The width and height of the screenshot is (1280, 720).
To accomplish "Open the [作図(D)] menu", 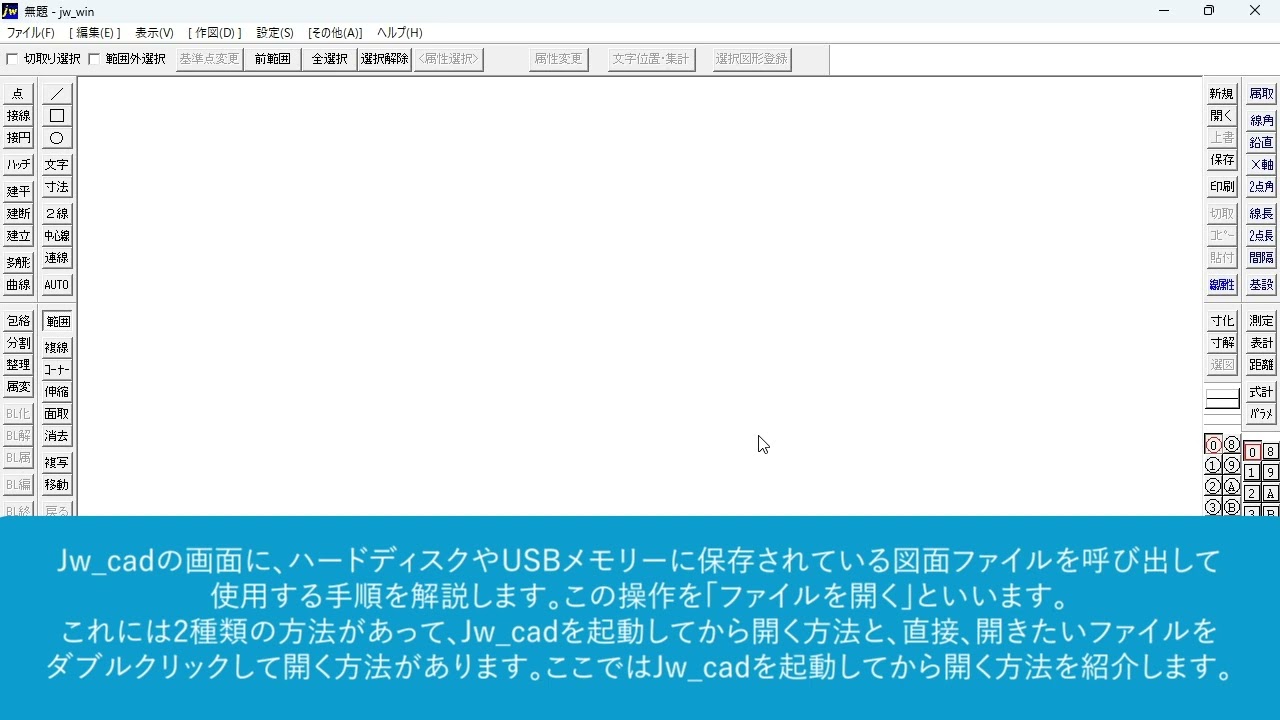I will coord(215,33).
